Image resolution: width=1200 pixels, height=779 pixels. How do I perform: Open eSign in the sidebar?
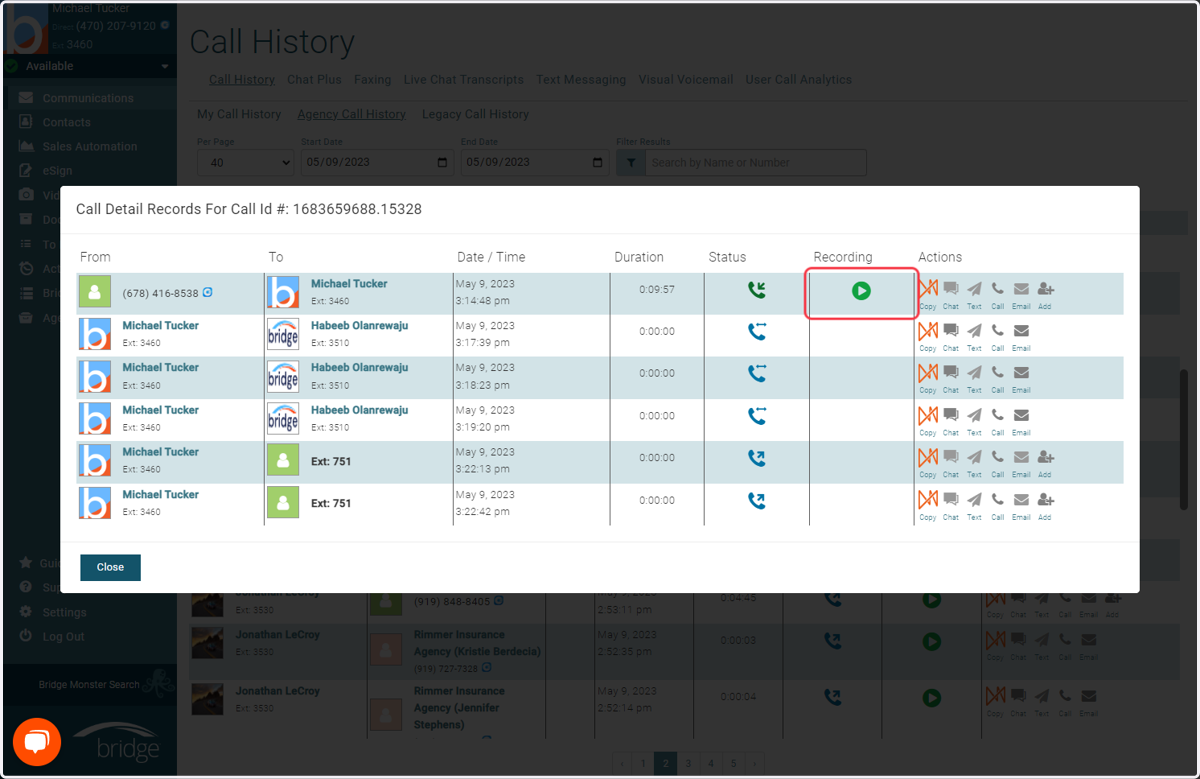click(57, 170)
